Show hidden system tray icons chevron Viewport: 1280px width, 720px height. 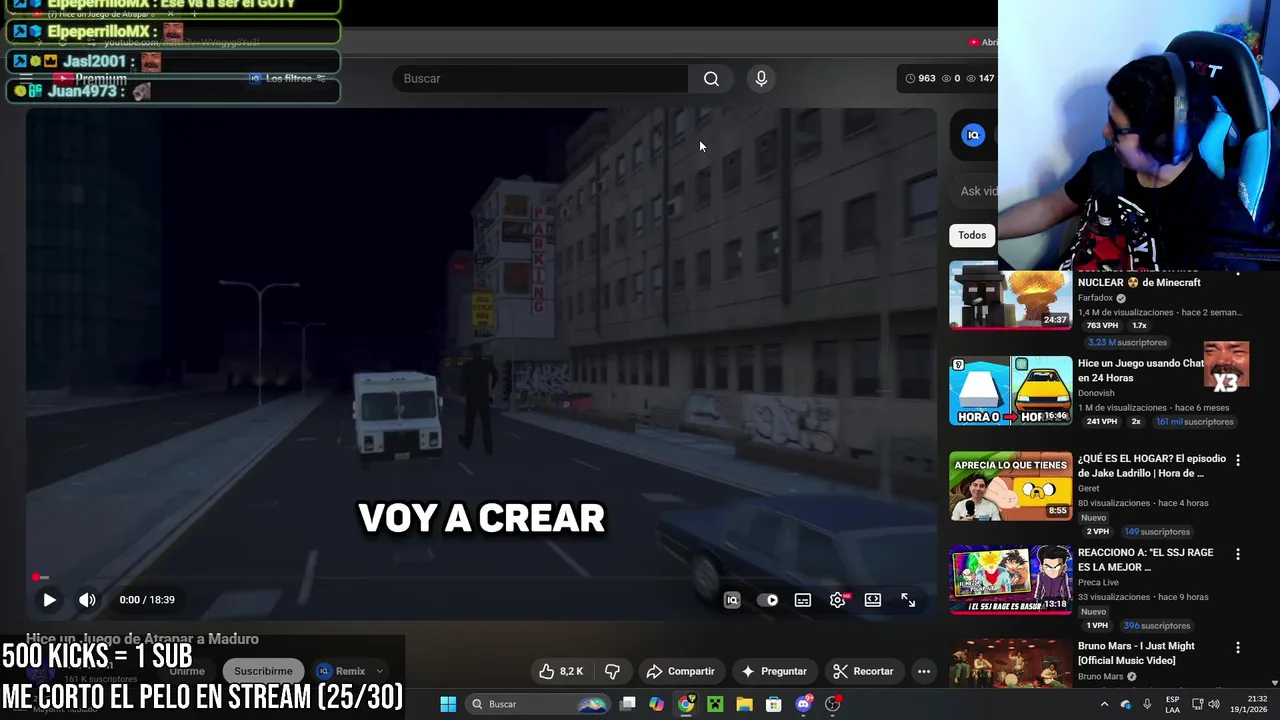pos(1104,704)
